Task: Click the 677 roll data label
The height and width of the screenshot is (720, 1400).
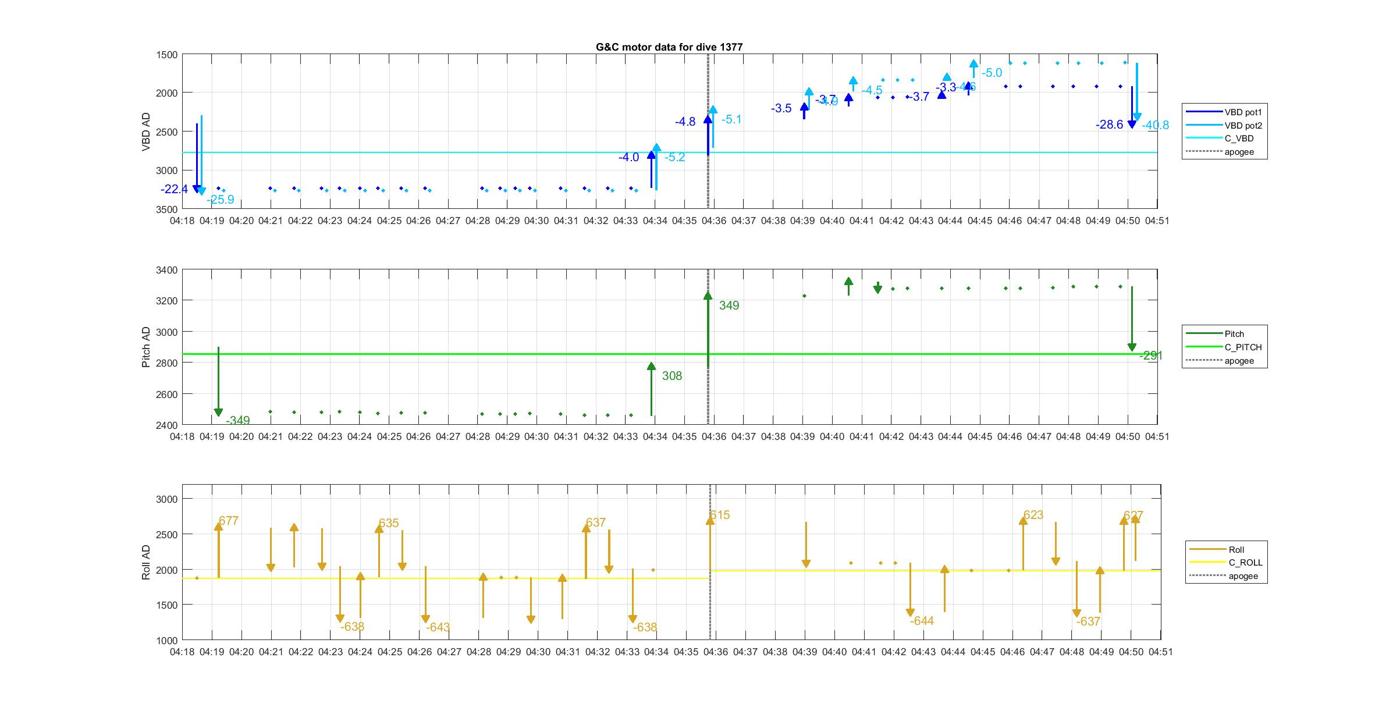Action: pos(229,521)
